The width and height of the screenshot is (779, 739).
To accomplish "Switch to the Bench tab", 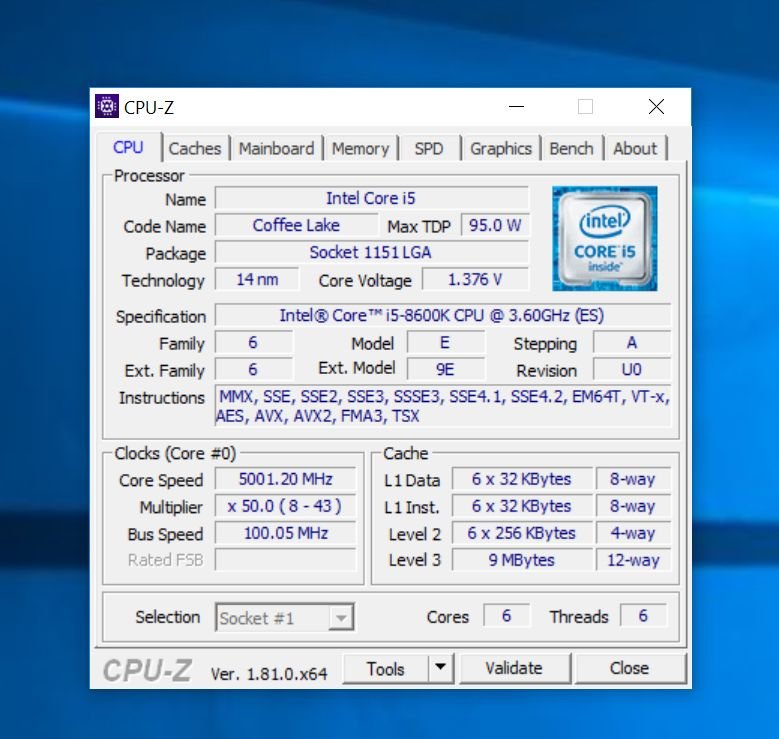I will [x=571, y=149].
